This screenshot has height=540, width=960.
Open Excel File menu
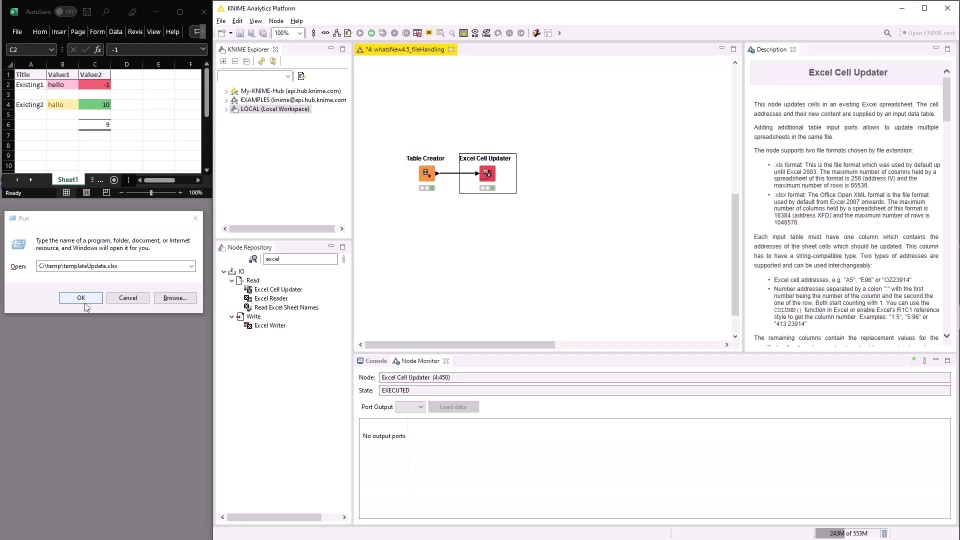[x=17, y=32]
